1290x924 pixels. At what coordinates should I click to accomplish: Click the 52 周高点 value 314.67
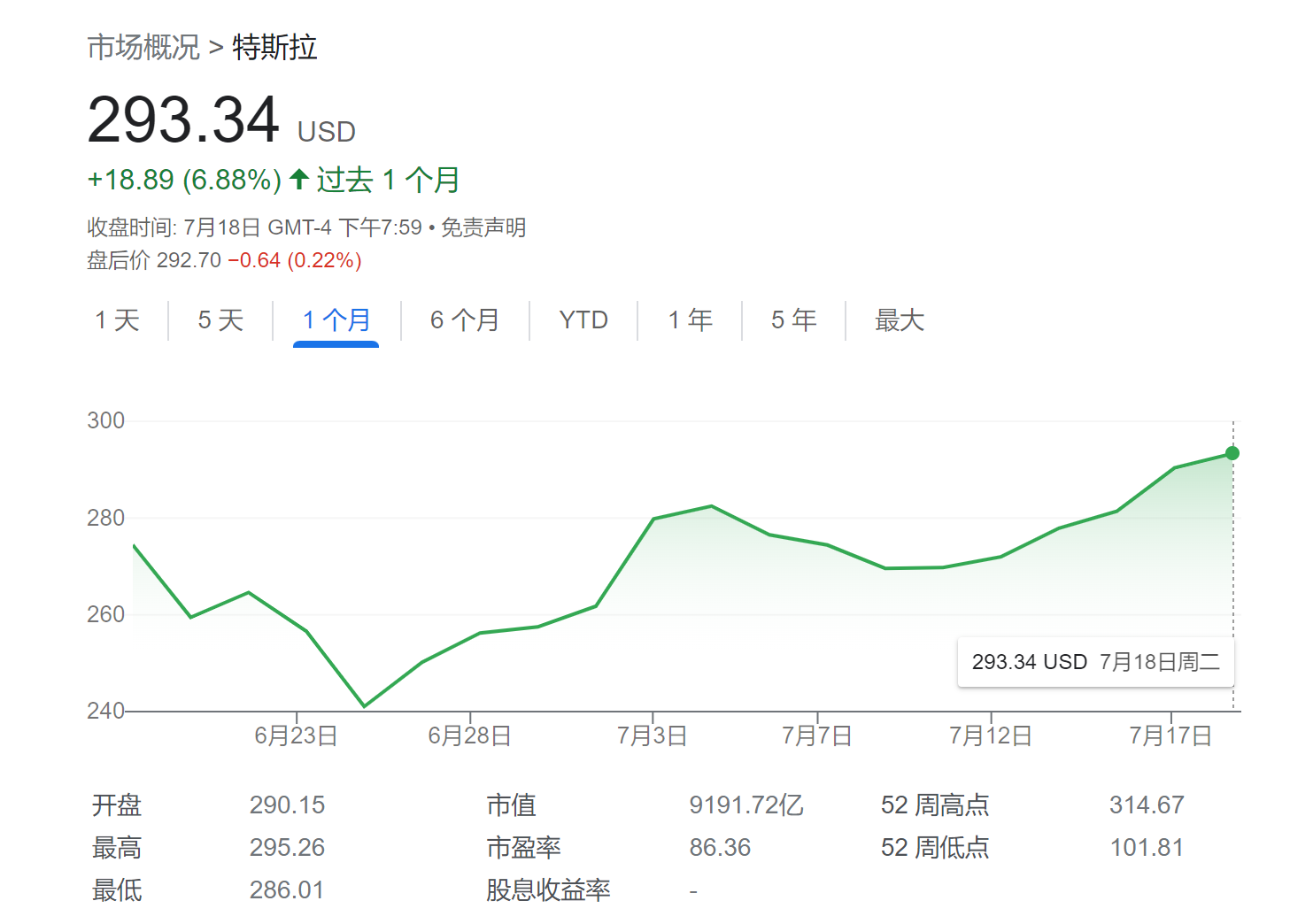1149,805
